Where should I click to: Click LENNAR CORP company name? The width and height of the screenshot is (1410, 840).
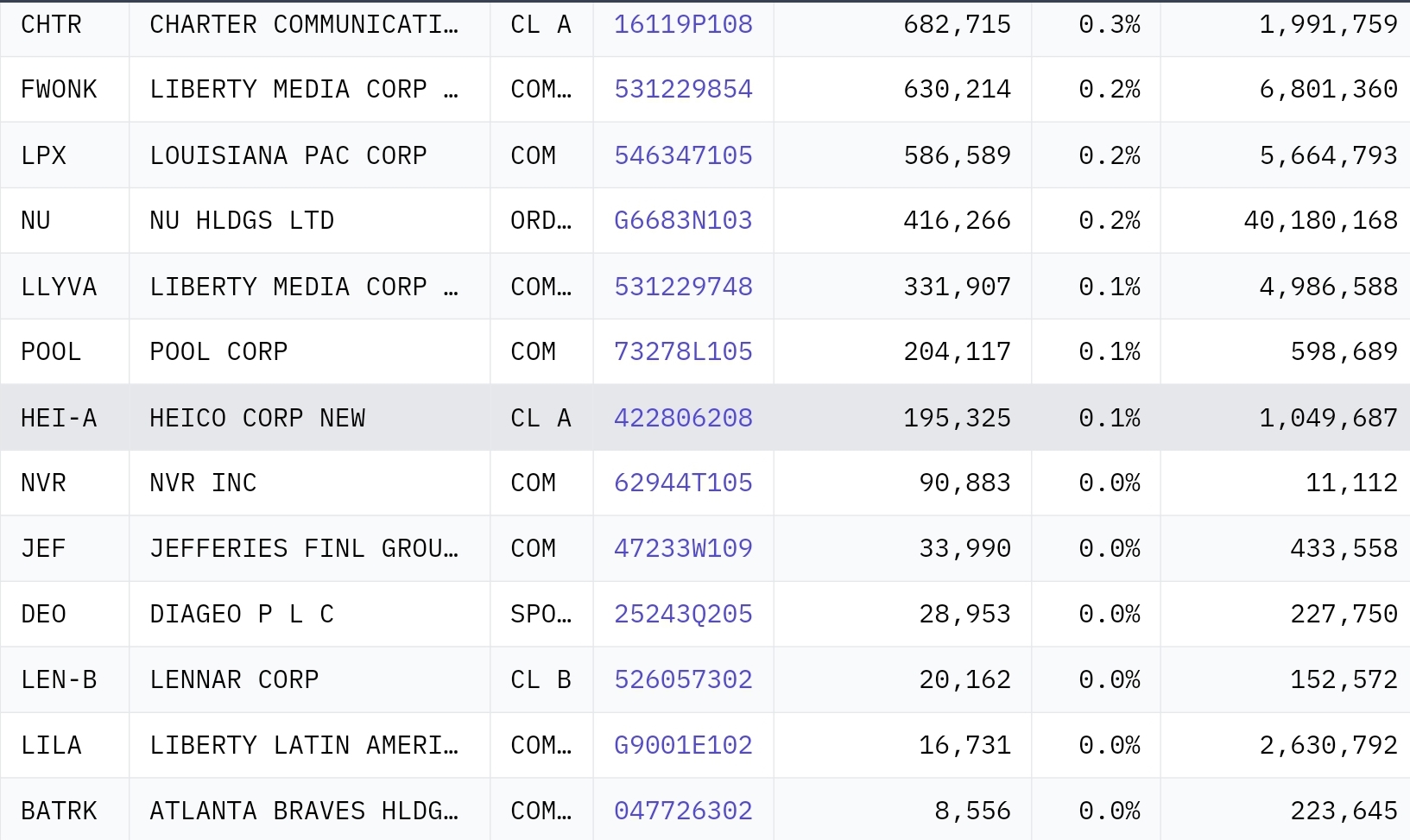click(234, 679)
